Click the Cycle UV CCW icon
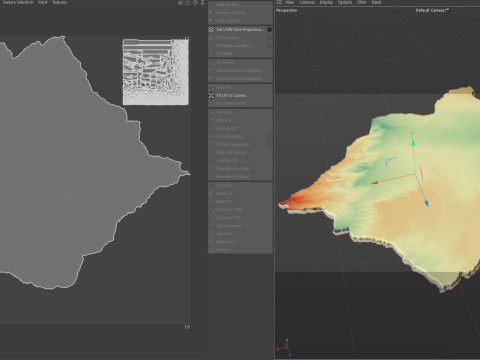Image resolution: width=480 pixels, height=360 pixels. [211, 210]
